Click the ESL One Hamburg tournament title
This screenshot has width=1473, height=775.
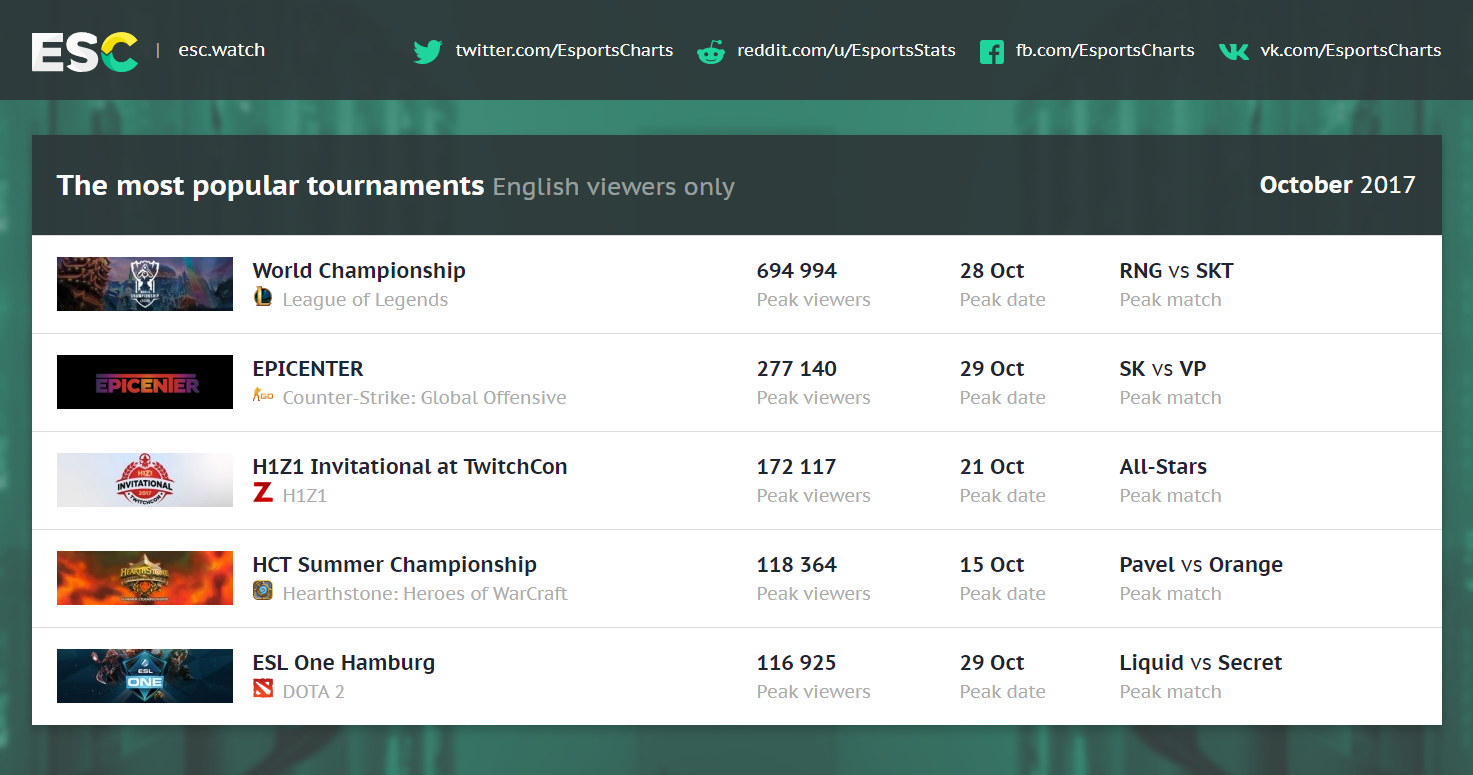(344, 662)
